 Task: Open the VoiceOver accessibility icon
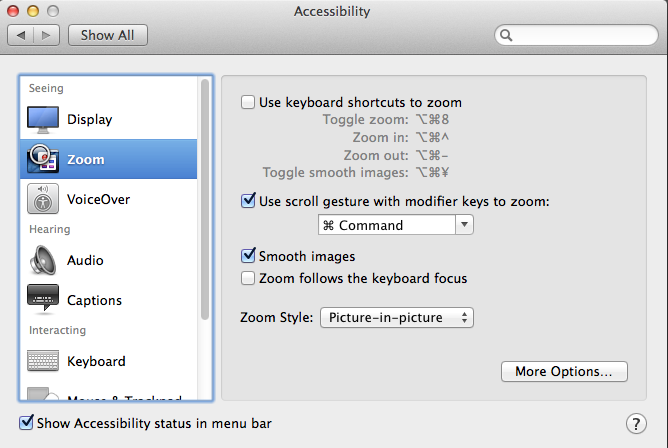pos(43,199)
